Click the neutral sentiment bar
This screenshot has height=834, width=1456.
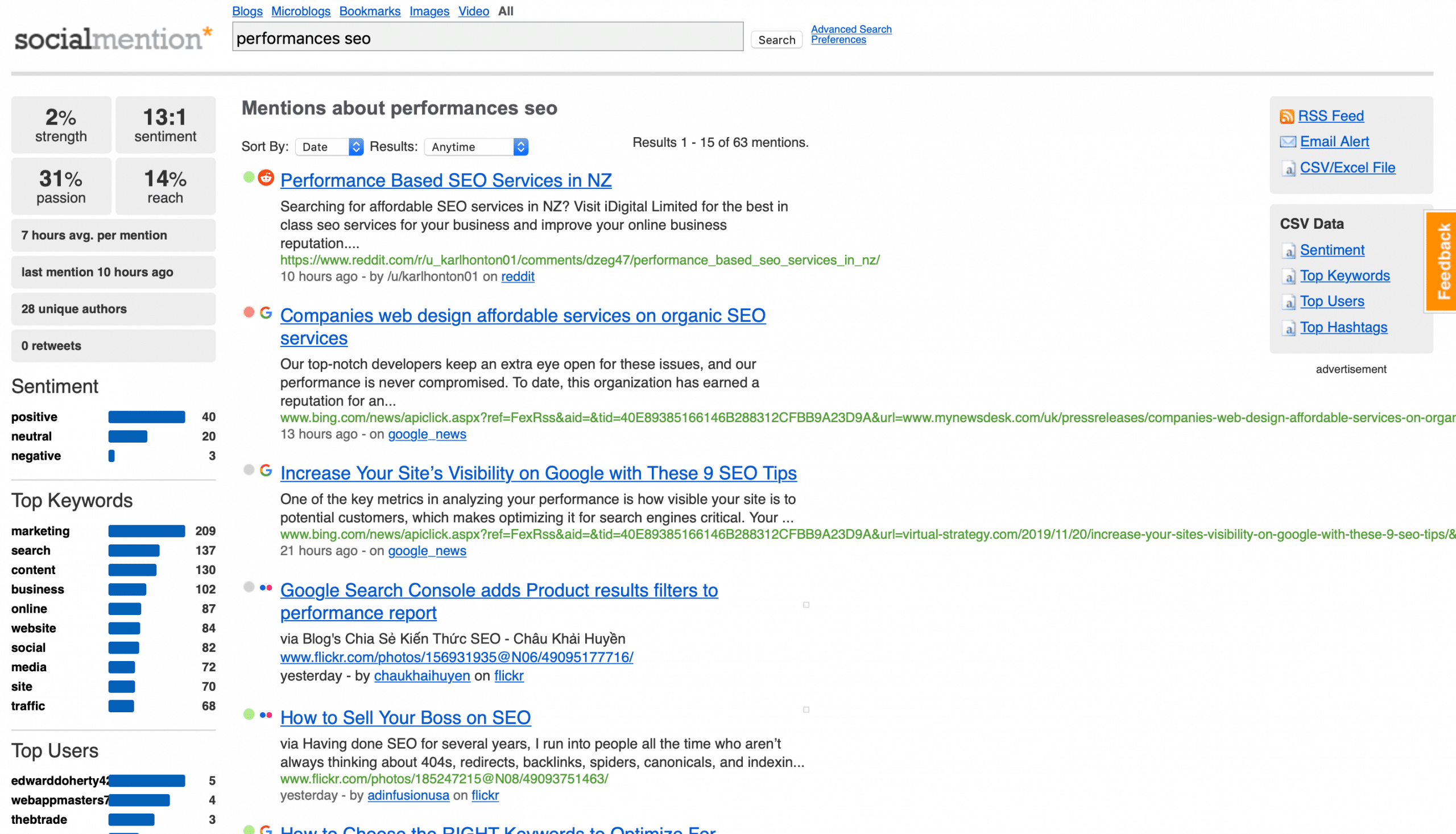tap(127, 436)
